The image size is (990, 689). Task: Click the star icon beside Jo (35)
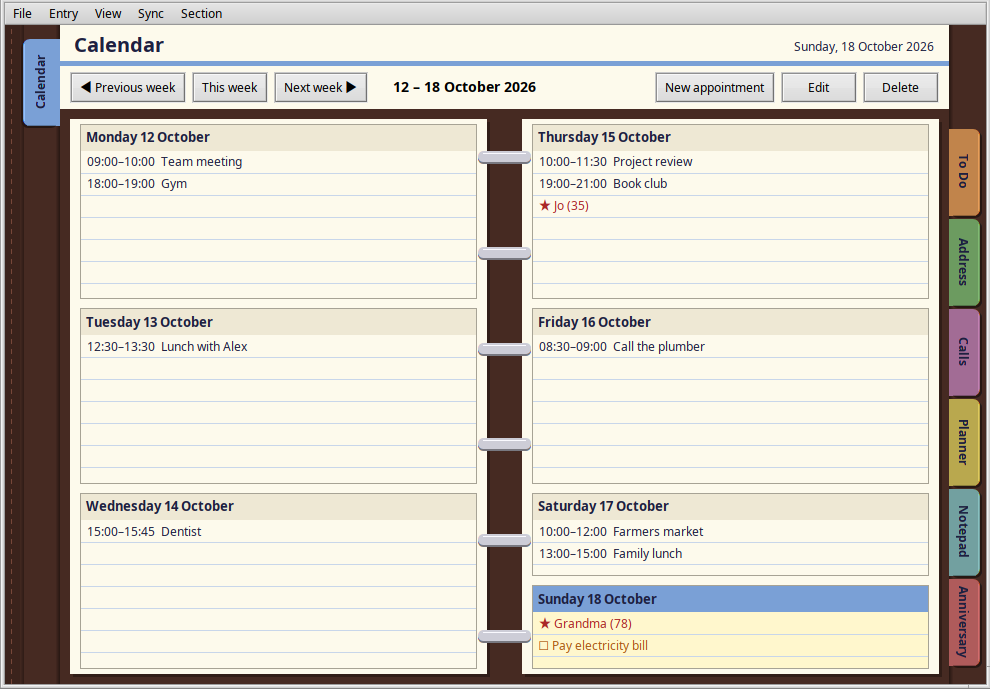(x=545, y=206)
